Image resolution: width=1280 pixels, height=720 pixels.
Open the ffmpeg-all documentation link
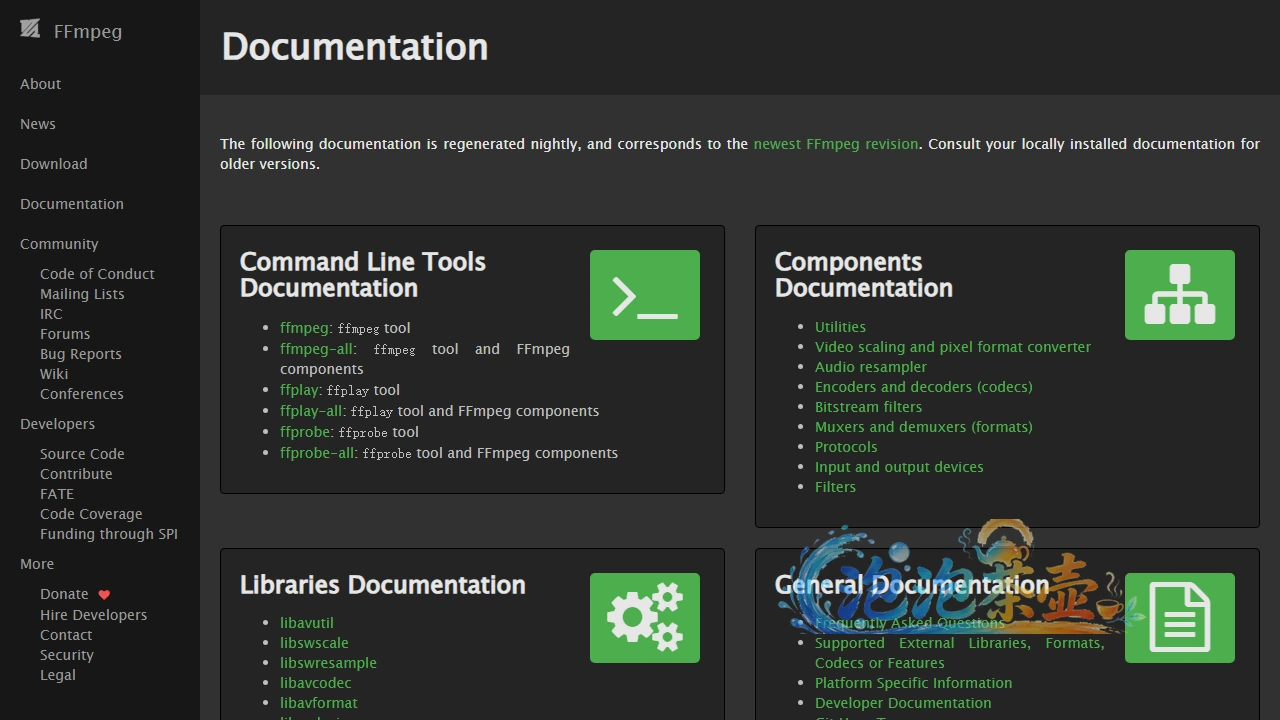click(316, 349)
